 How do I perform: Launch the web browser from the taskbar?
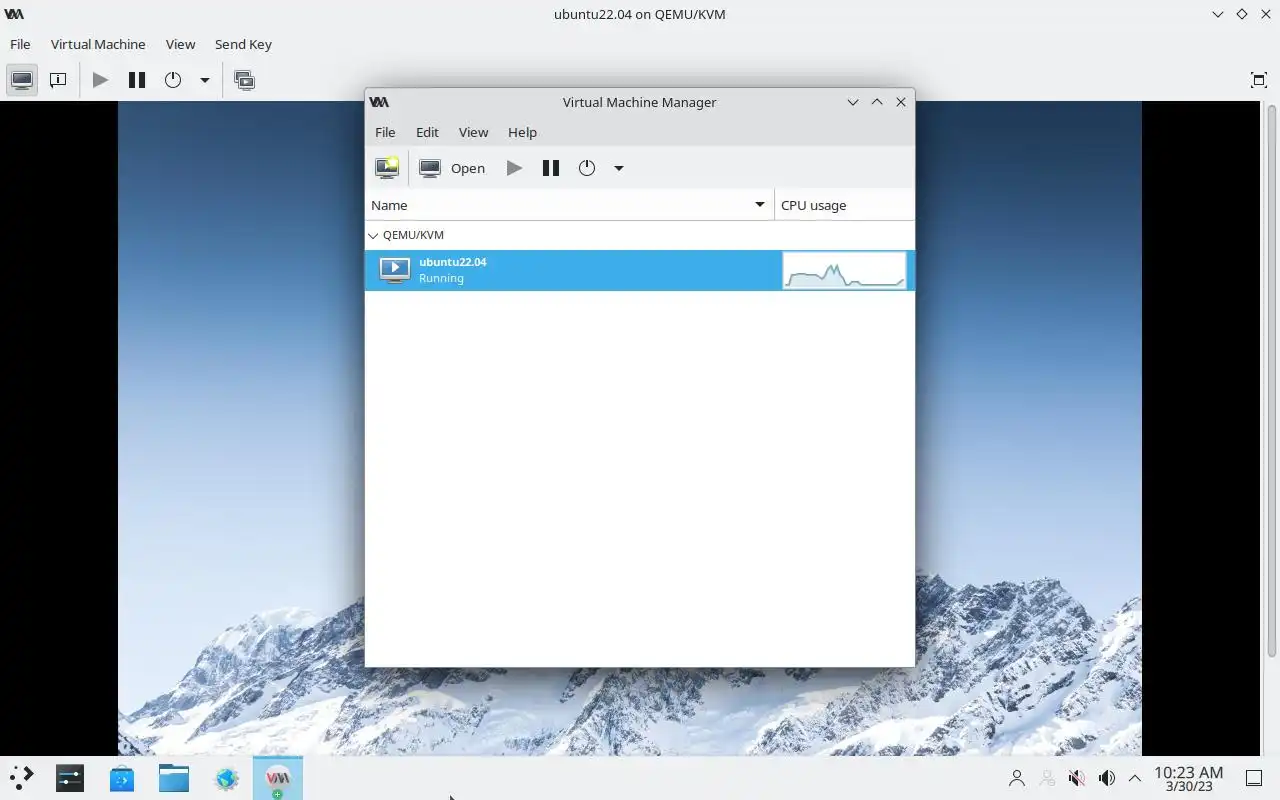click(x=226, y=778)
